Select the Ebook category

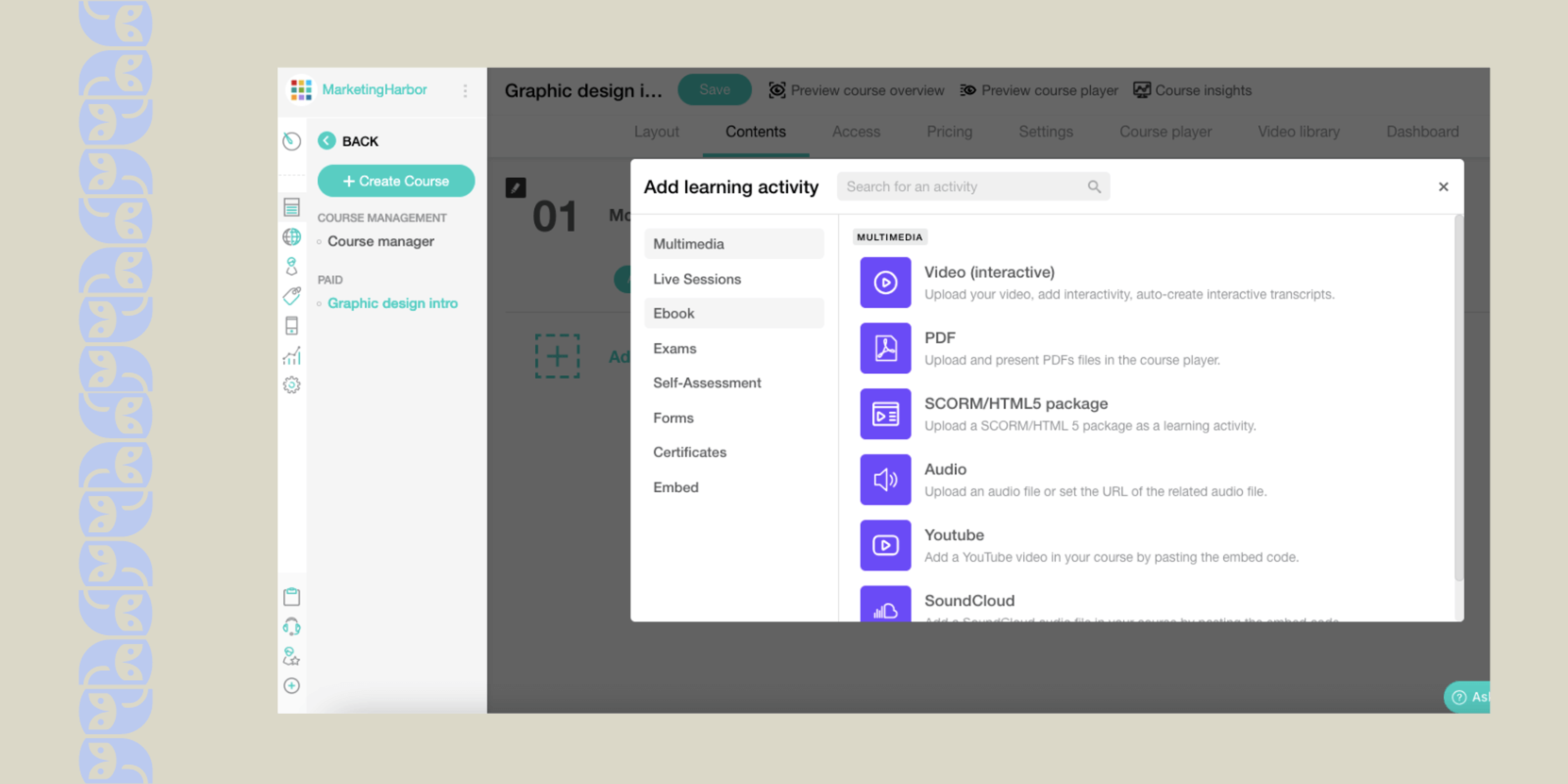(x=733, y=314)
